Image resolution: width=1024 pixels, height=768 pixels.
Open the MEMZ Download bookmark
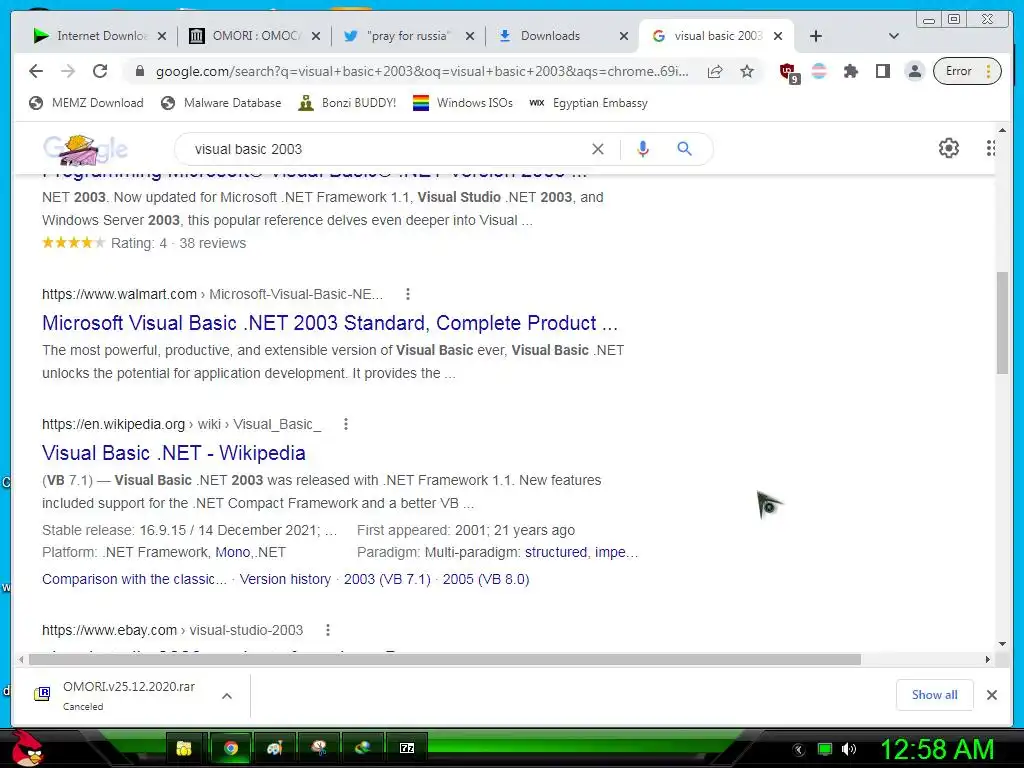pos(86,103)
